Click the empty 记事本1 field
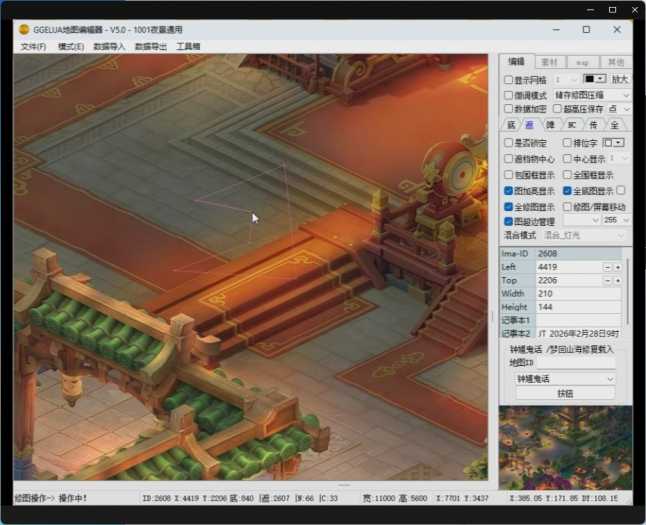 [579, 320]
